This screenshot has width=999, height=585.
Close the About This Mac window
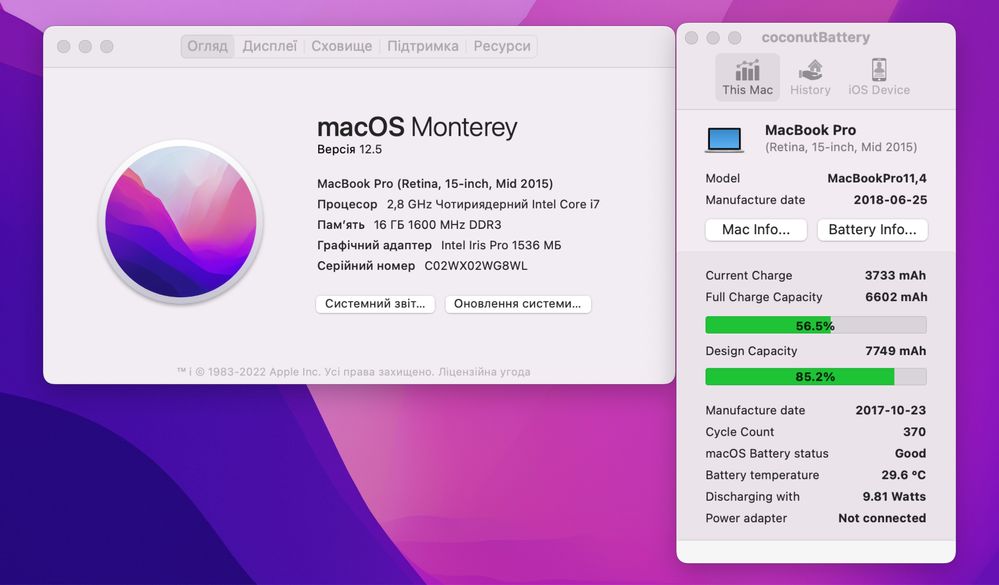pyautogui.click(x=63, y=47)
